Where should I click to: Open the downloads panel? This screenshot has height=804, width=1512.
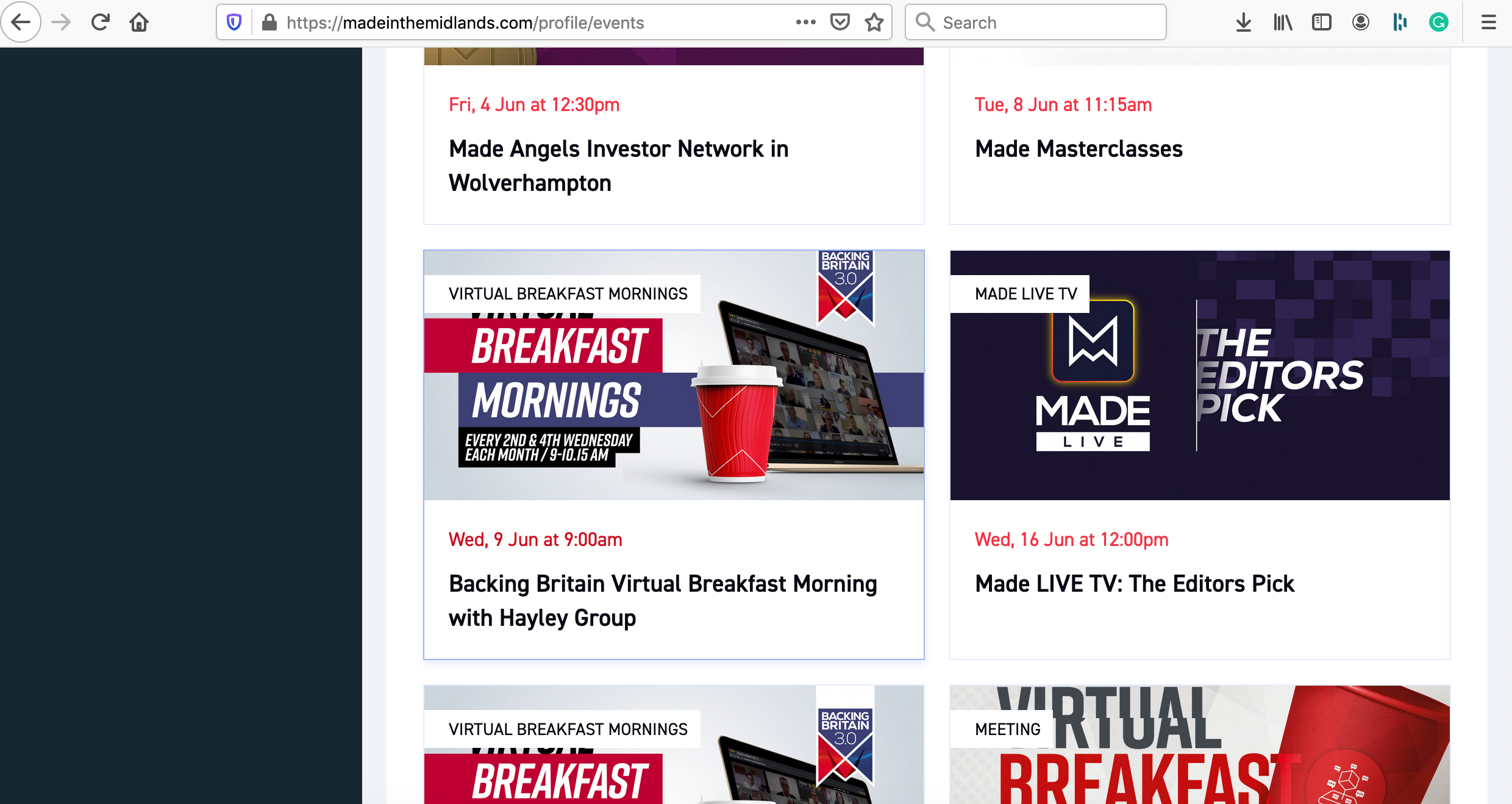[x=1244, y=23]
